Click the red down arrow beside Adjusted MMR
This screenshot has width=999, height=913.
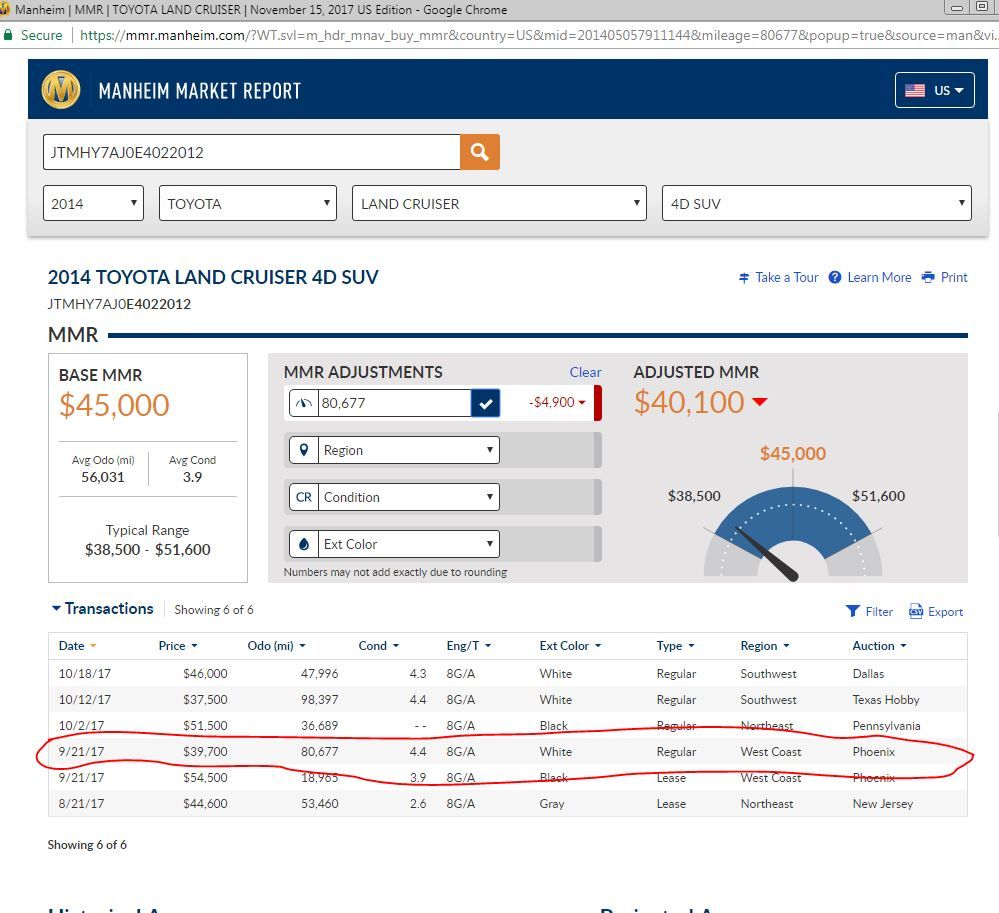point(759,401)
